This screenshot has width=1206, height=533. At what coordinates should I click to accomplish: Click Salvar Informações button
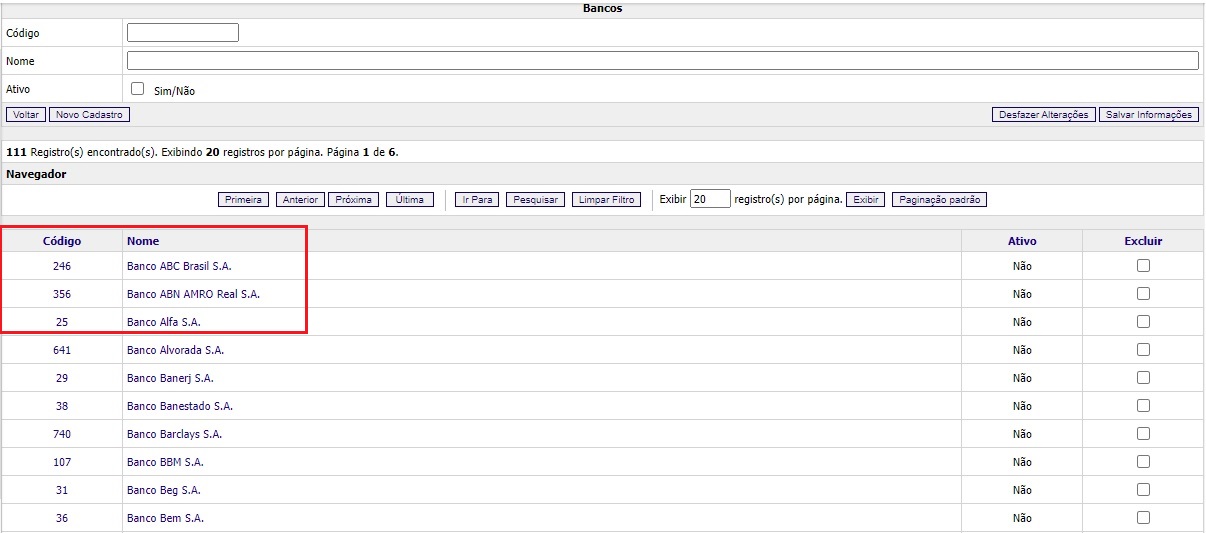tap(1149, 115)
